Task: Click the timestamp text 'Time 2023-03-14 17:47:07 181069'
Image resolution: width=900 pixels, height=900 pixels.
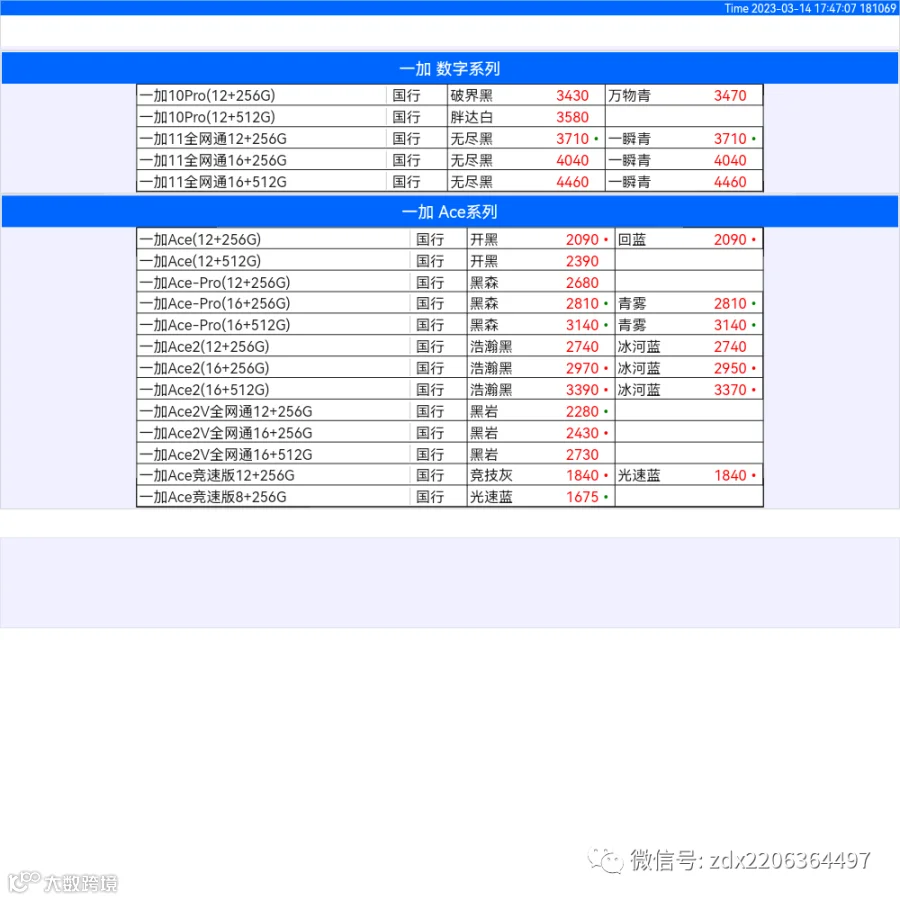Action: coord(810,8)
